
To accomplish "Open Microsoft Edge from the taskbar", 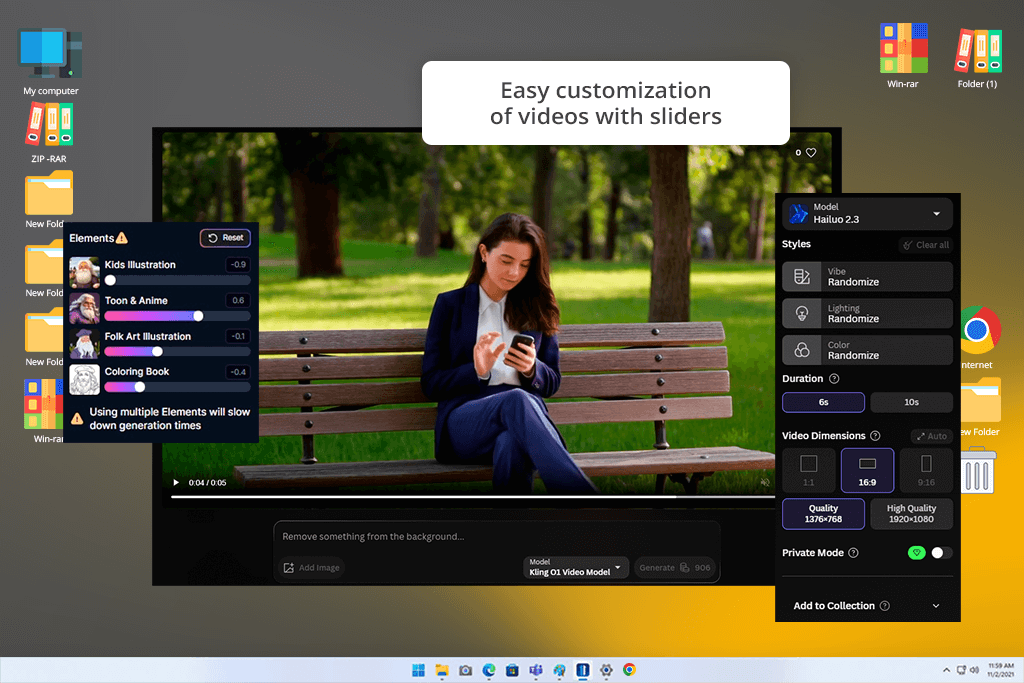I will 488,670.
